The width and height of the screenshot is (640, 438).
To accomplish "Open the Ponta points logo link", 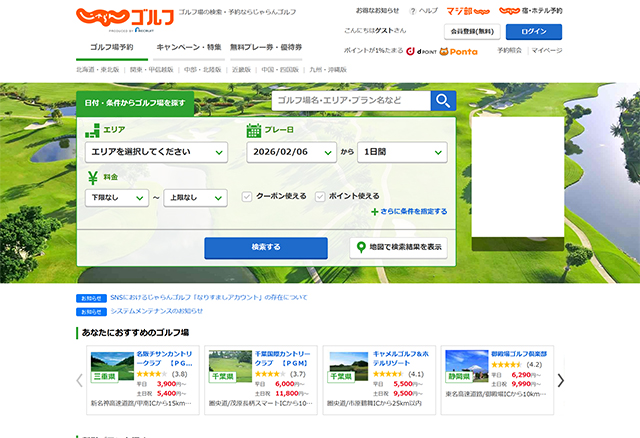I will (x=457, y=50).
